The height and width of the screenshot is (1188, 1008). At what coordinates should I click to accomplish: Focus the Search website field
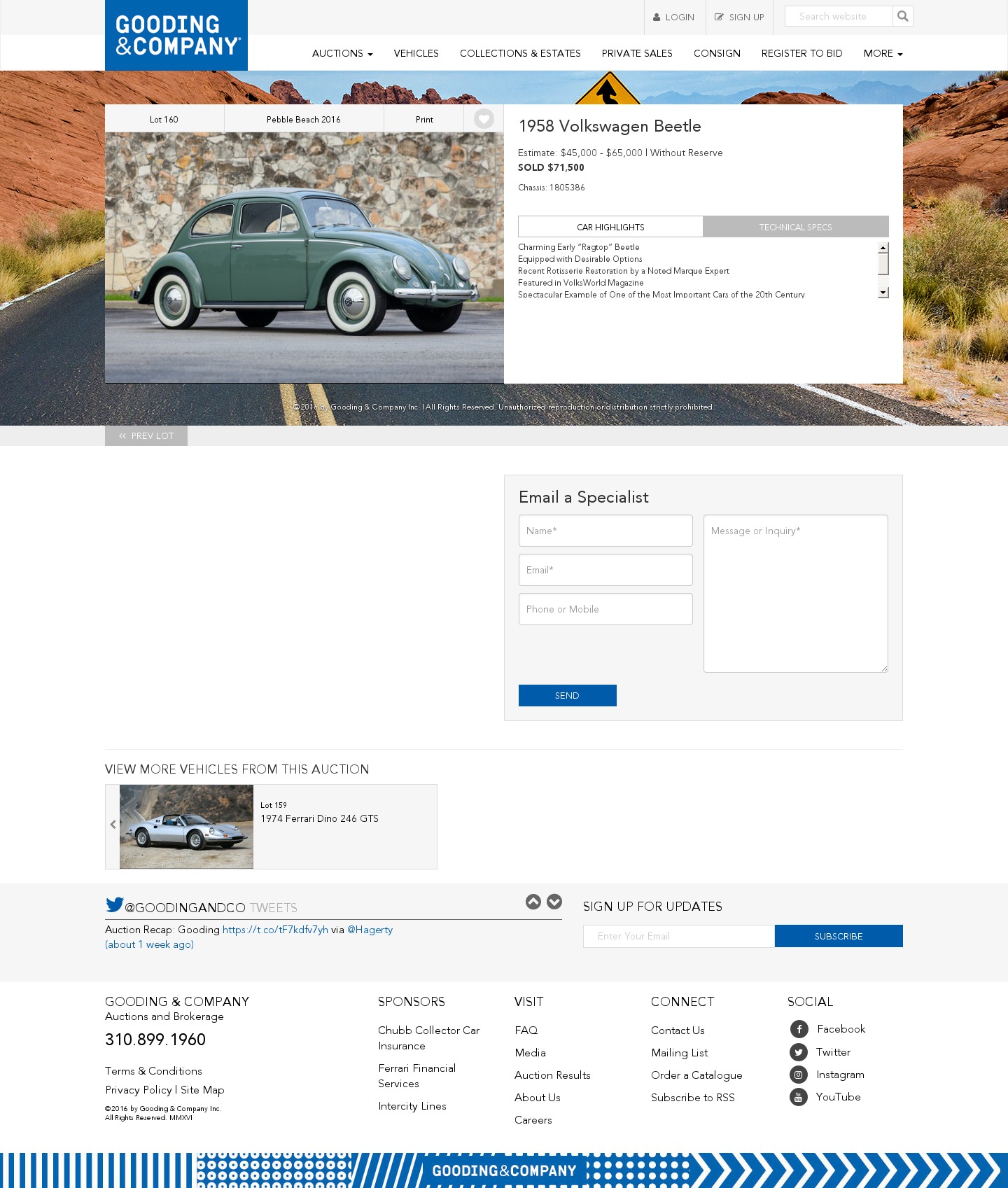pos(839,16)
